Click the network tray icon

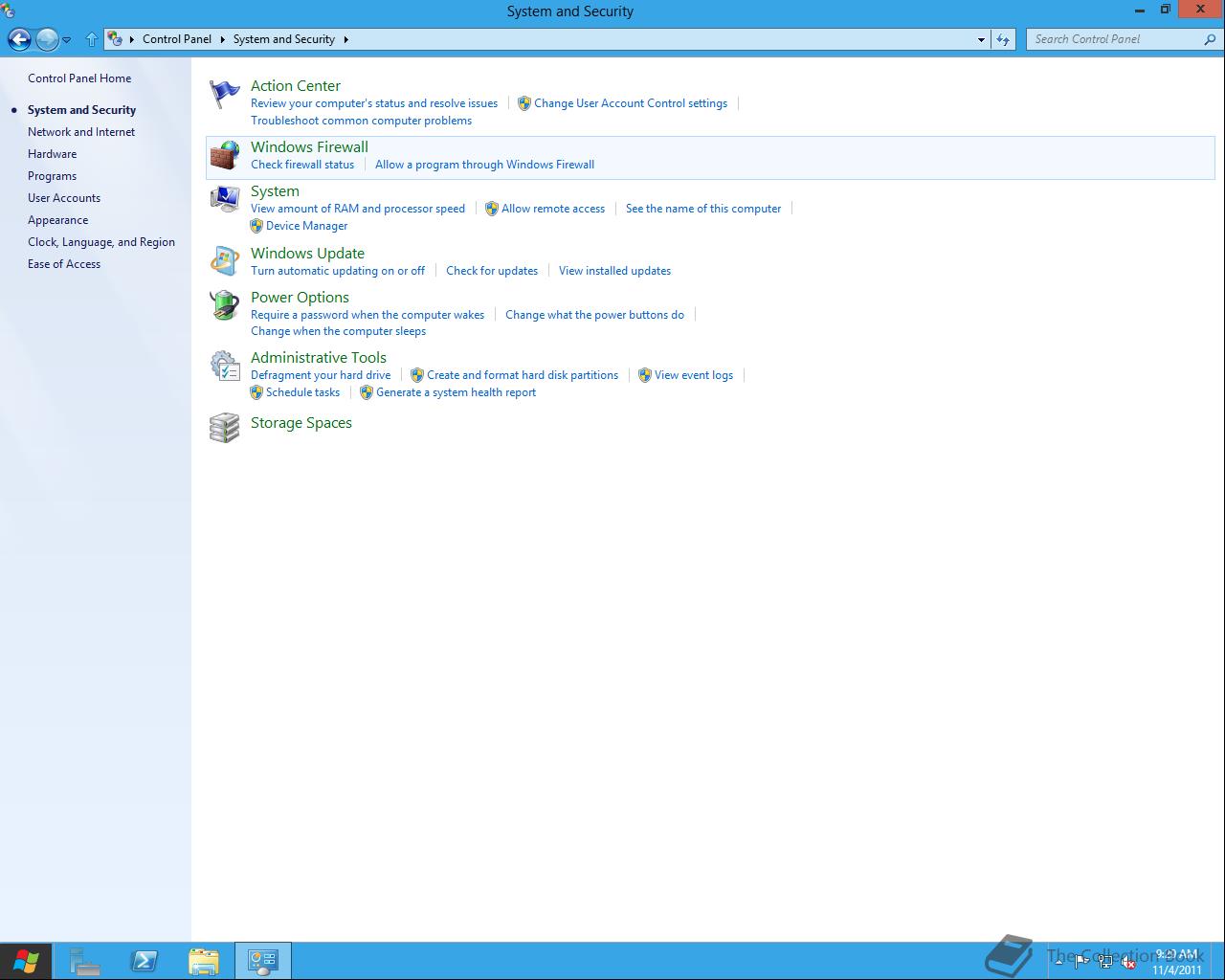coord(1105,962)
